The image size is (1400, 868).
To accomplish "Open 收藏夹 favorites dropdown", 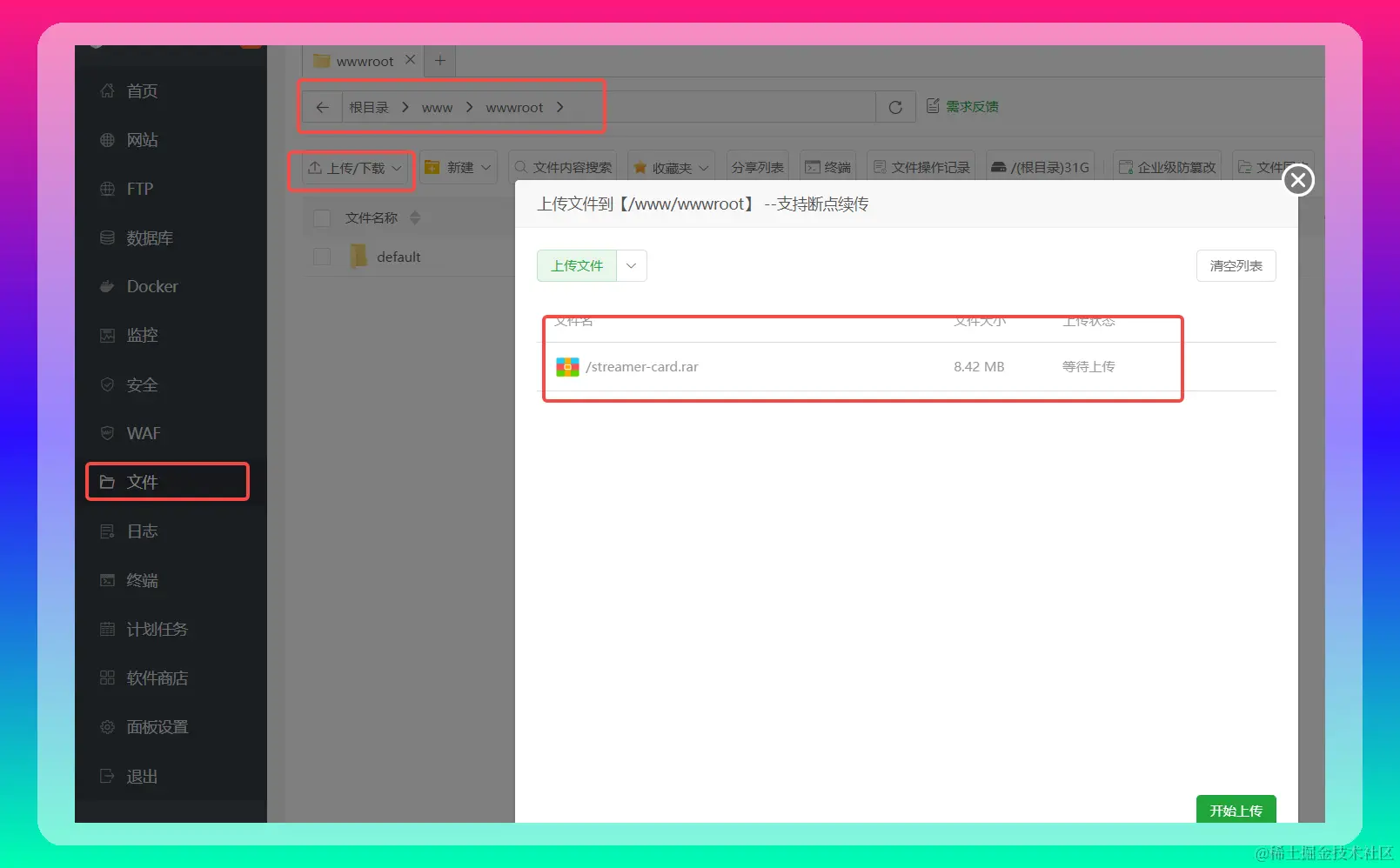I will (671, 168).
